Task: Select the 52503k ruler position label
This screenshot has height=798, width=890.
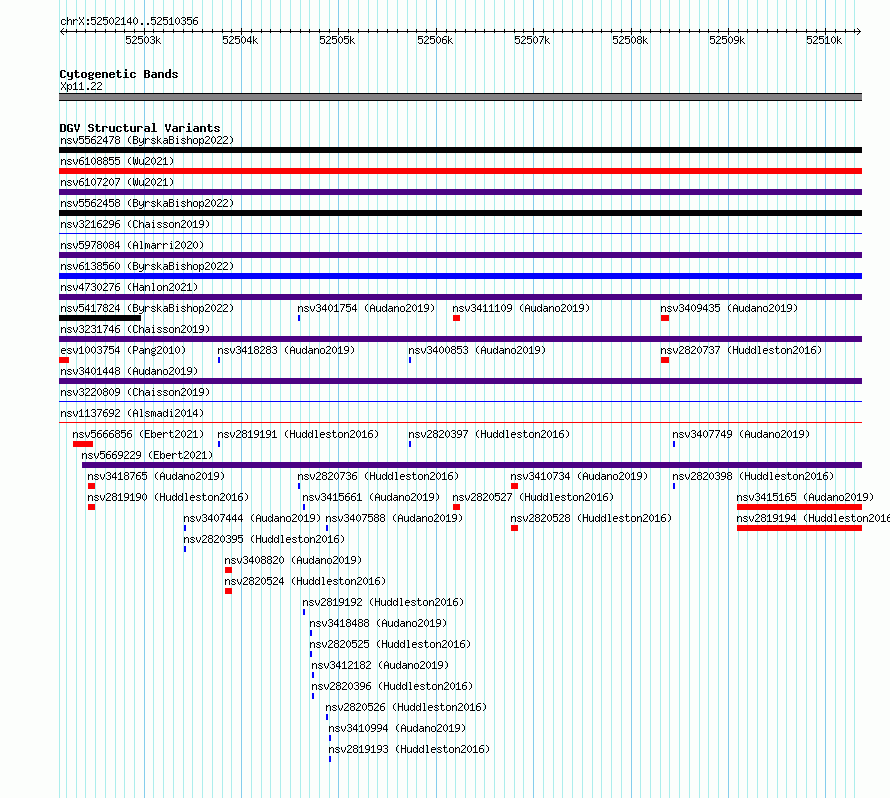Action: [x=143, y=40]
